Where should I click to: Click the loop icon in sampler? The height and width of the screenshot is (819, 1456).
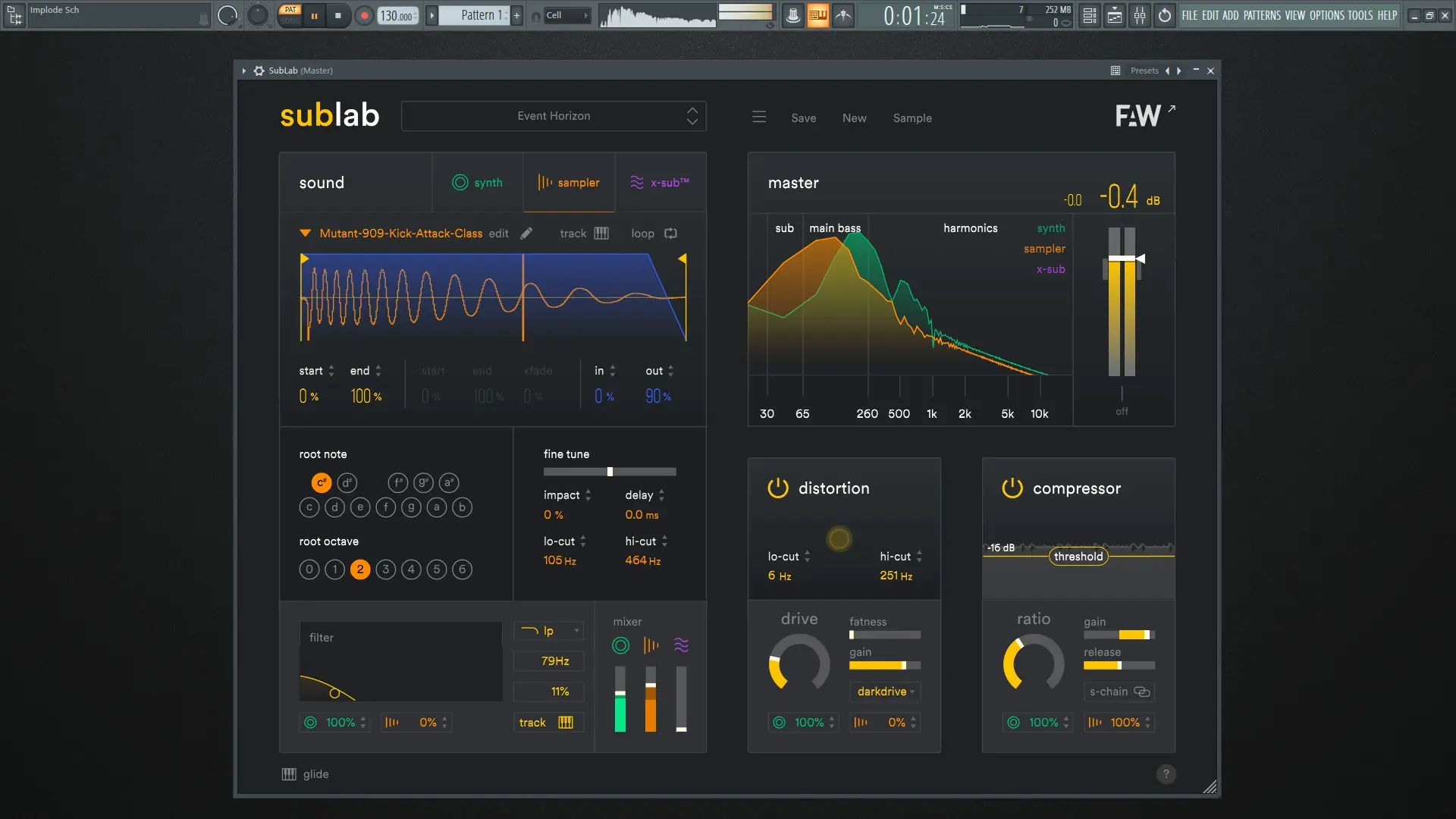coord(670,234)
